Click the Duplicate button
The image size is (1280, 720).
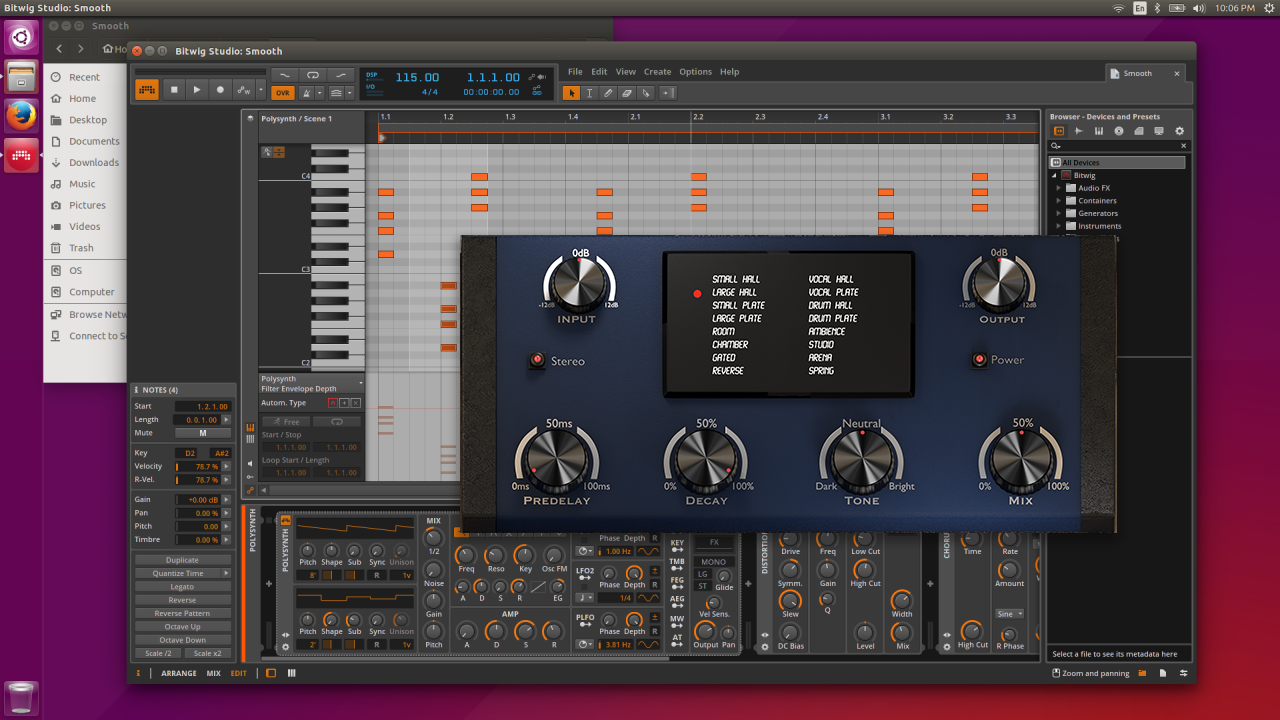click(x=182, y=560)
